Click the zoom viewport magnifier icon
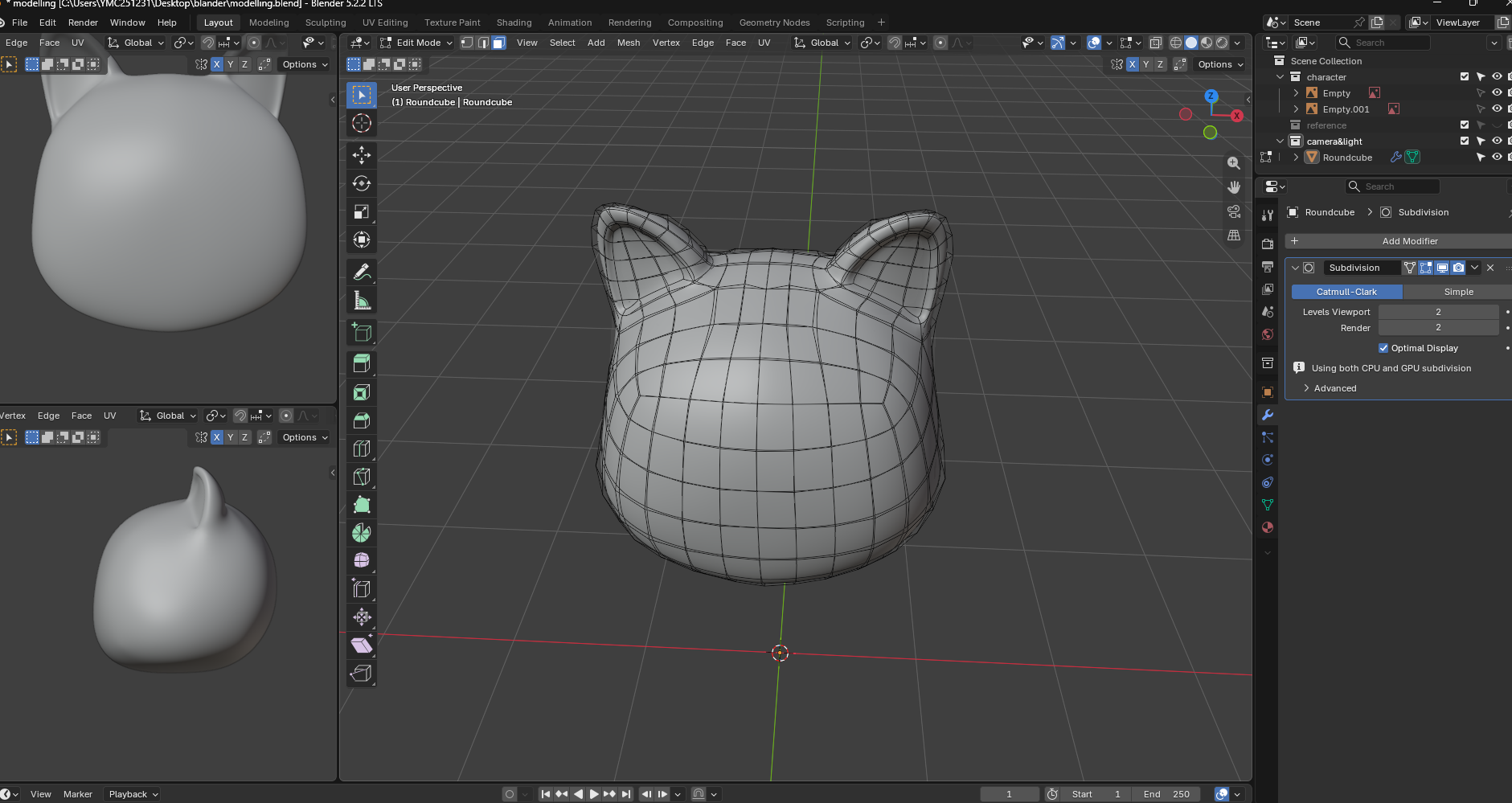This screenshot has width=1512, height=803. click(1234, 163)
